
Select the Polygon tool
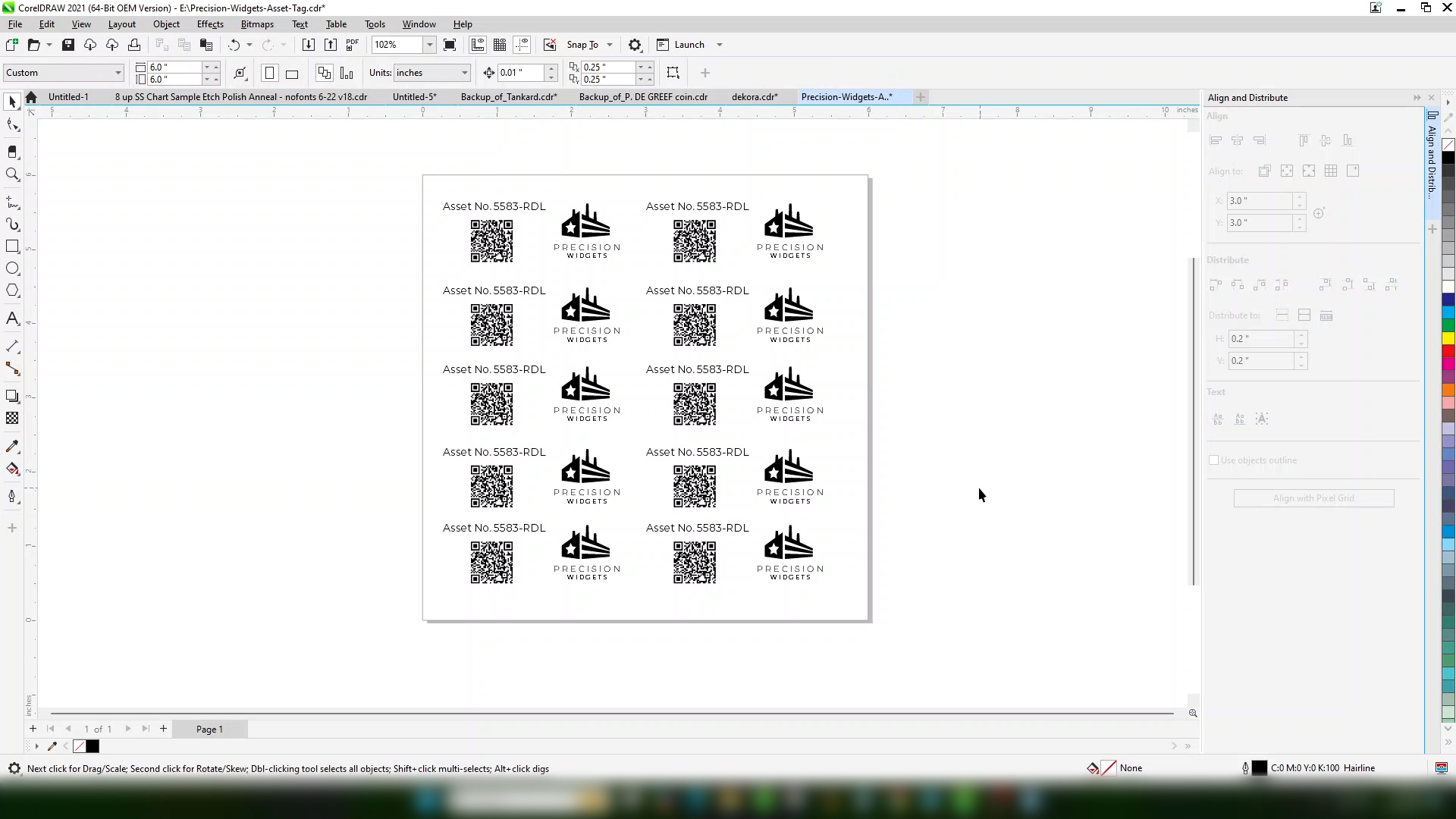click(12, 290)
